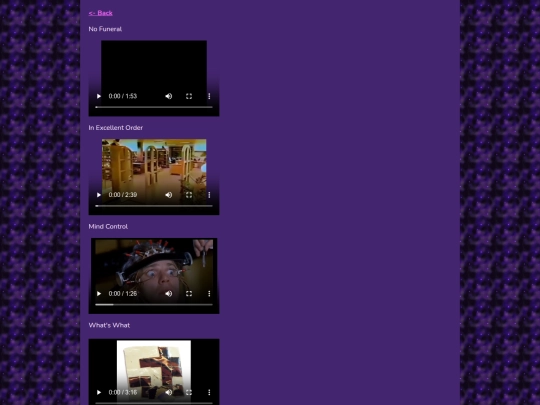
Task: Click the '0:00 / 2:39' time display
Action: tap(123, 195)
